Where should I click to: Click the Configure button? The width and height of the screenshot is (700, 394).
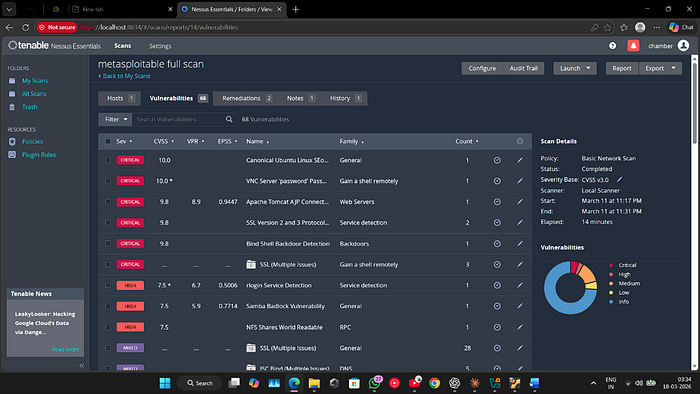tap(482, 68)
